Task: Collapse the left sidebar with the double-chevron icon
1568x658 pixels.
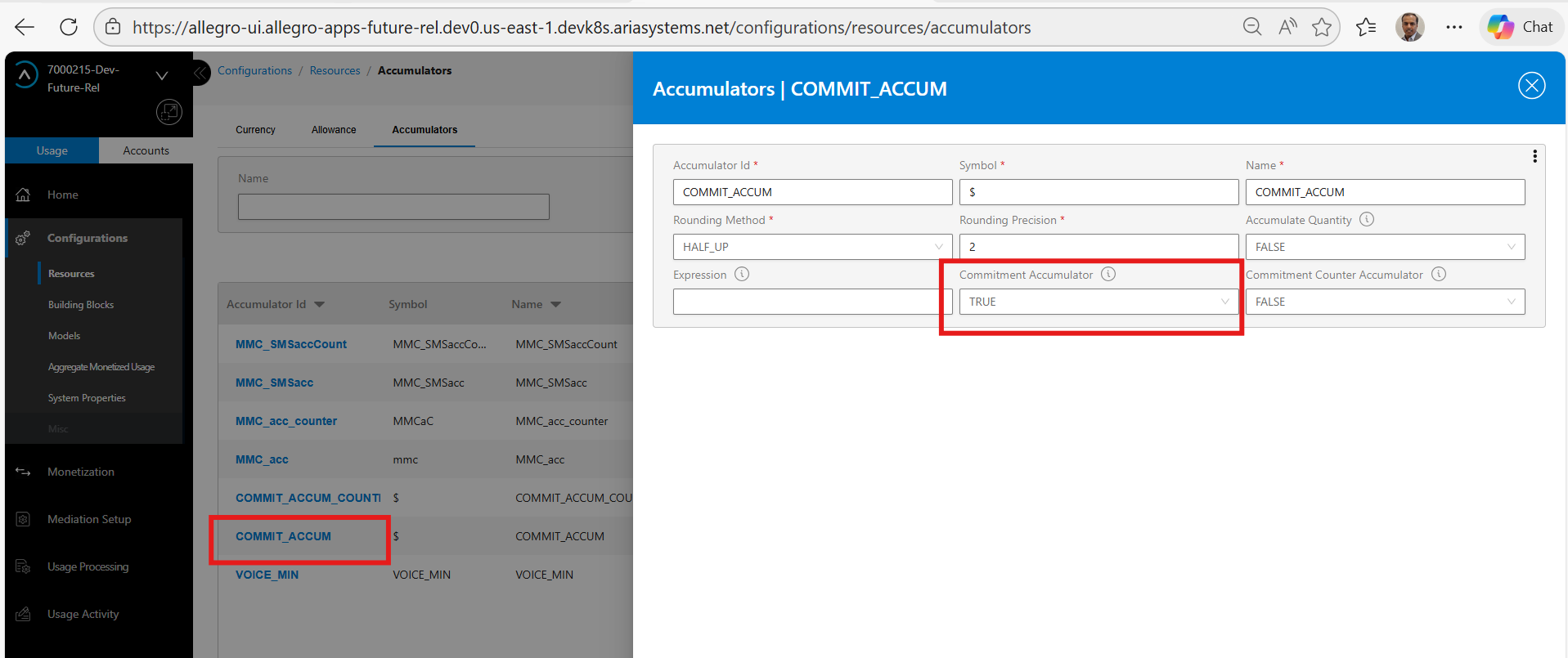Action: 200,73
